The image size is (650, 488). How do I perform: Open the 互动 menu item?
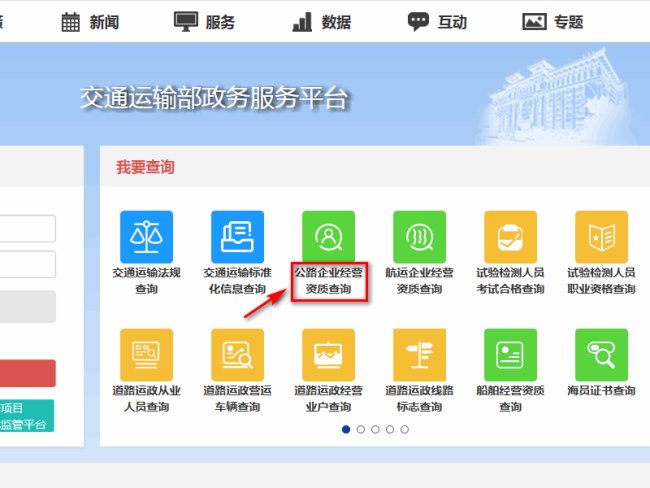452,22
